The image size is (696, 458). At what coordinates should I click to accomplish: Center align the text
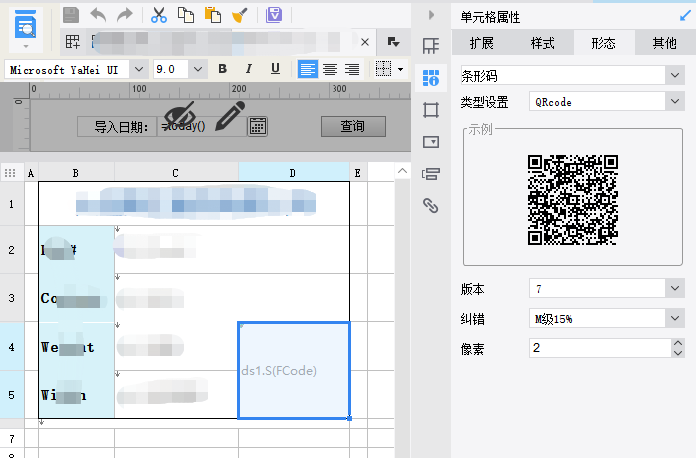[x=330, y=69]
